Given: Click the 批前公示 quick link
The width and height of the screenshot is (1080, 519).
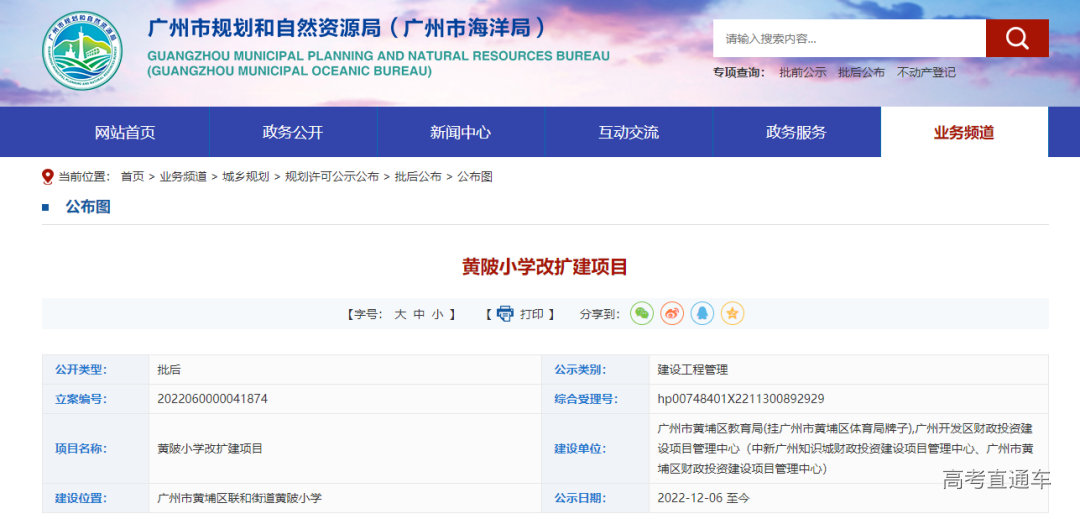Looking at the screenshot, I should (x=803, y=72).
